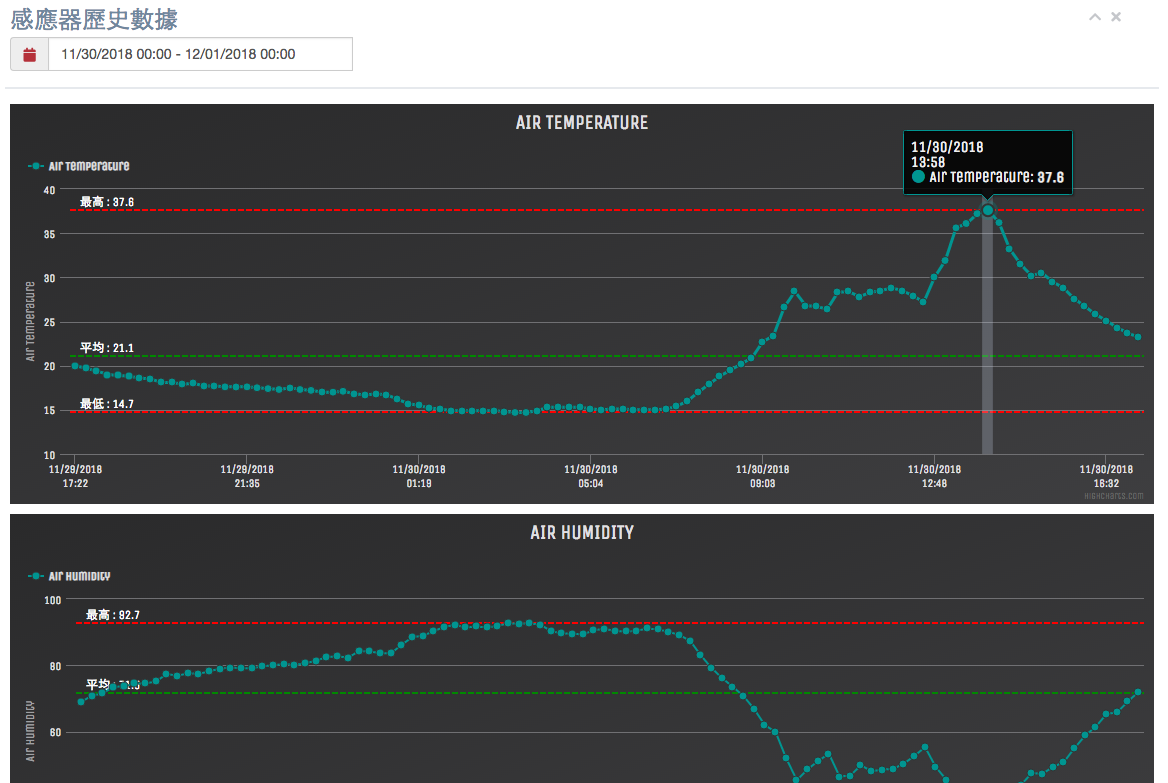The width and height of the screenshot is (1168, 783).
Task: Click the AIR HUMIDITY chart title
Action: coord(582,533)
